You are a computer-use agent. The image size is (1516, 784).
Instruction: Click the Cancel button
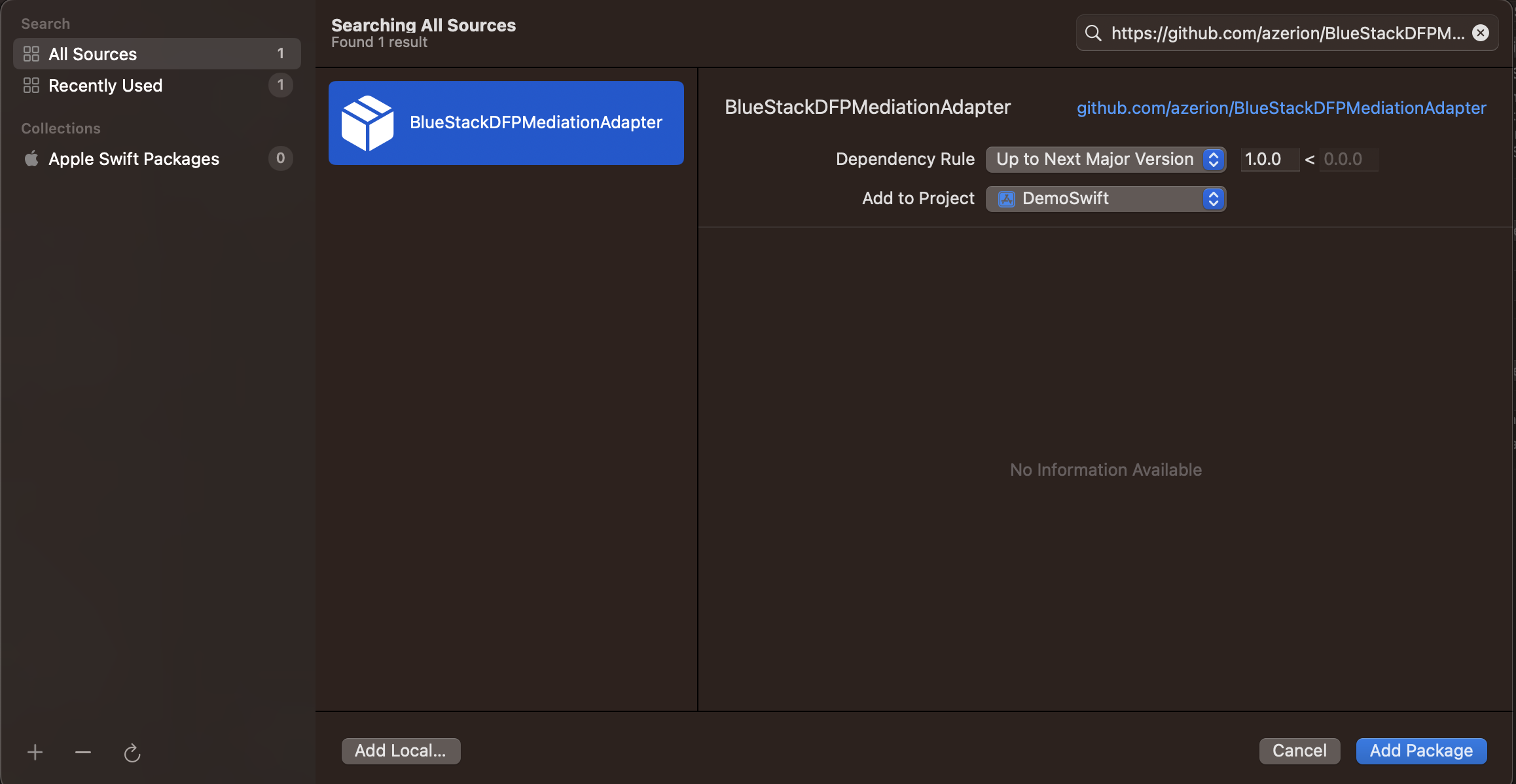coord(1299,751)
